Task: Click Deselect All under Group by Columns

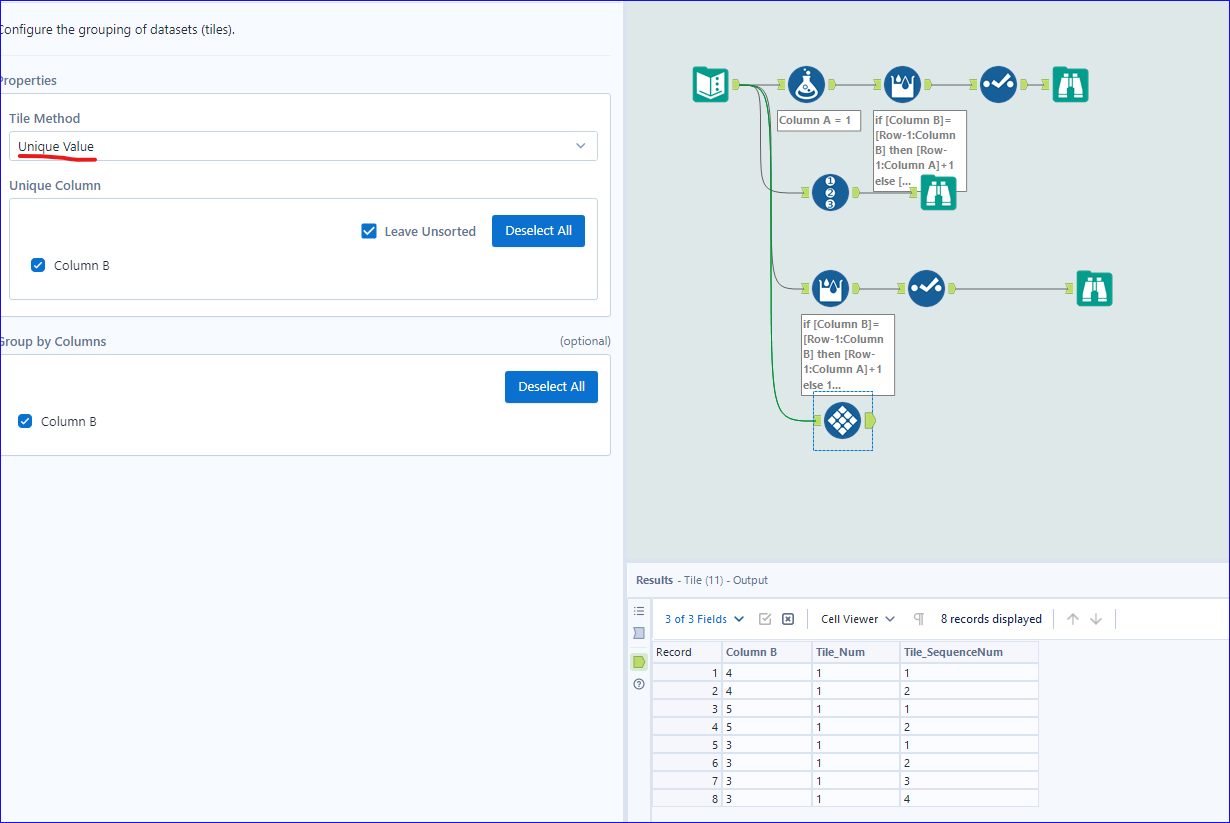Action: [551, 386]
